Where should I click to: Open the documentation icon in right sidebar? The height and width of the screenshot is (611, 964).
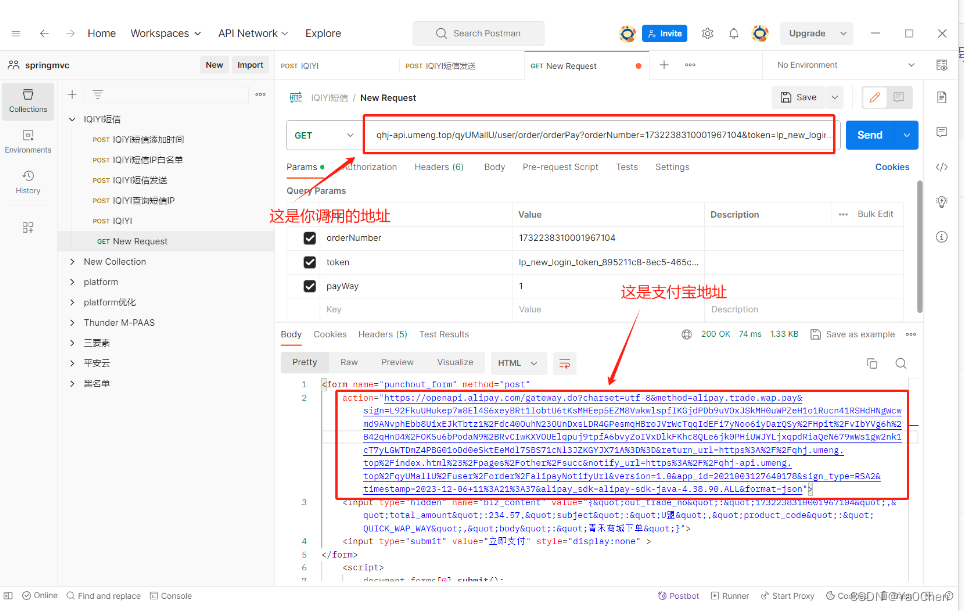941,97
